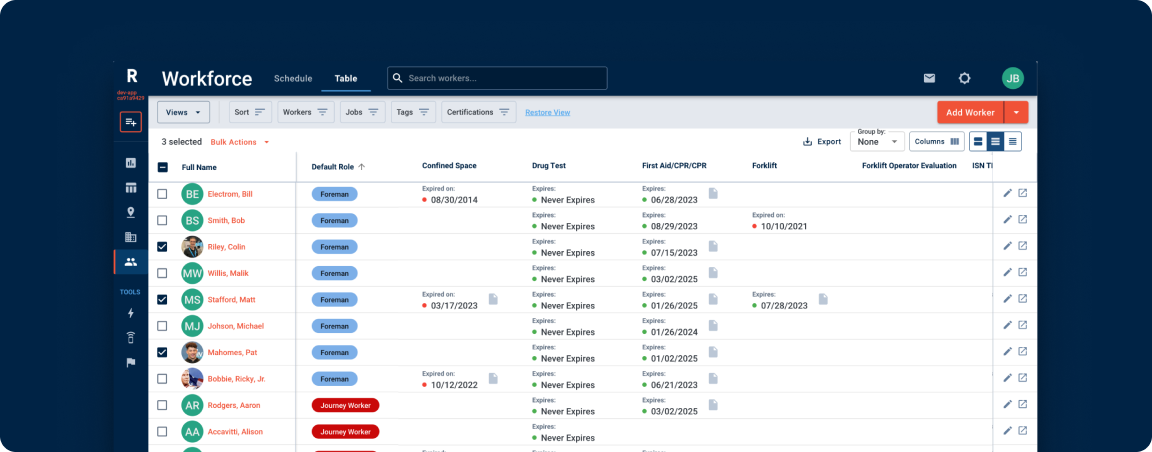Uncheck the box for Stafford, Matt
The width and height of the screenshot is (1152, 452).
[162, 300]
